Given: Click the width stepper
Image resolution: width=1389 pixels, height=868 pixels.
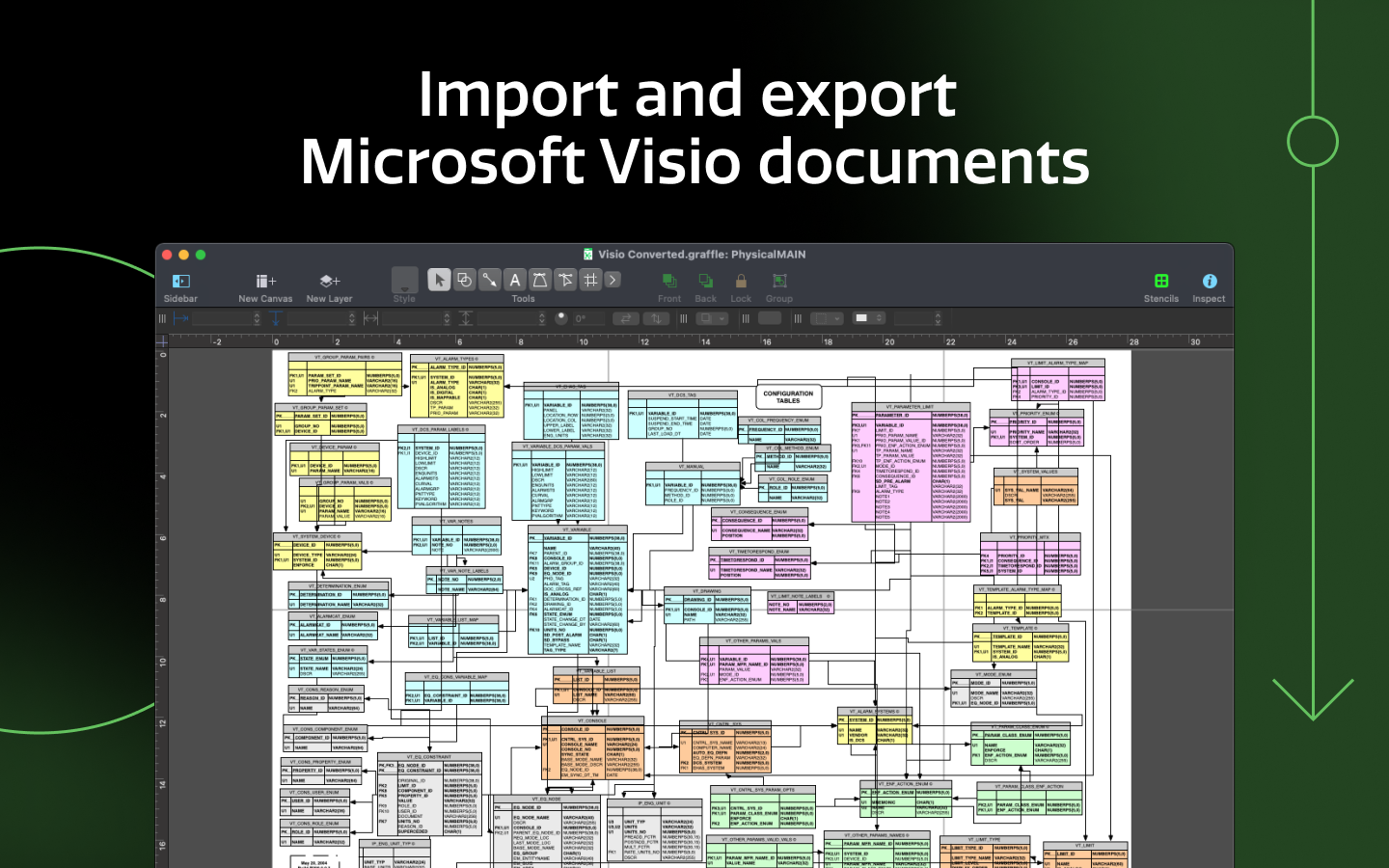Looking at the screenshot, I should (x=447, y=318).
